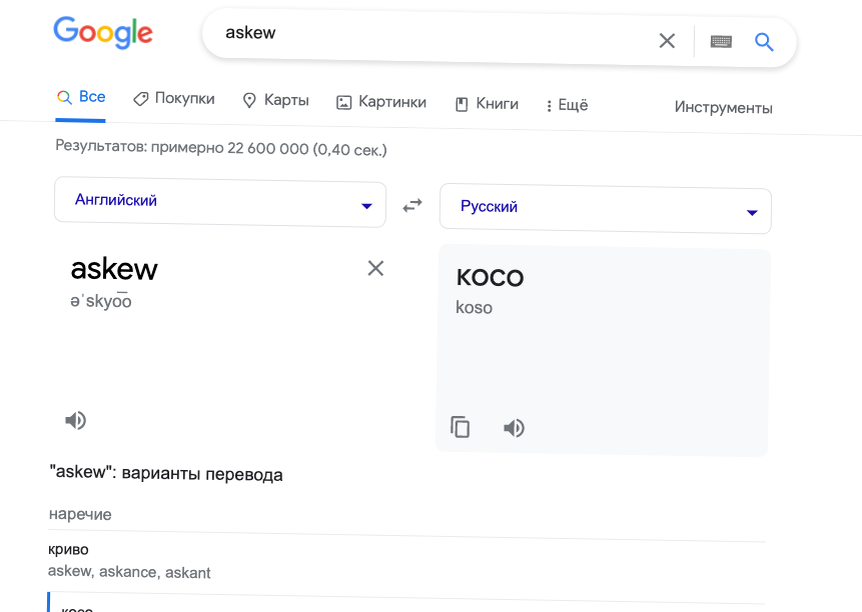Switch to the Карты tab
This screenshot has height=612, width=862.
coord(276,100)
